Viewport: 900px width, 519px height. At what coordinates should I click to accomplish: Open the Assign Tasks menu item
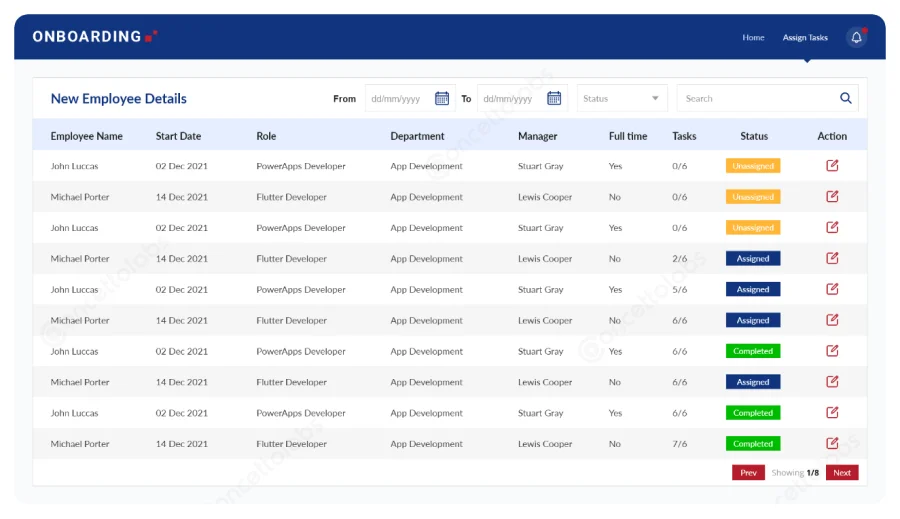[x=805, y=38]
